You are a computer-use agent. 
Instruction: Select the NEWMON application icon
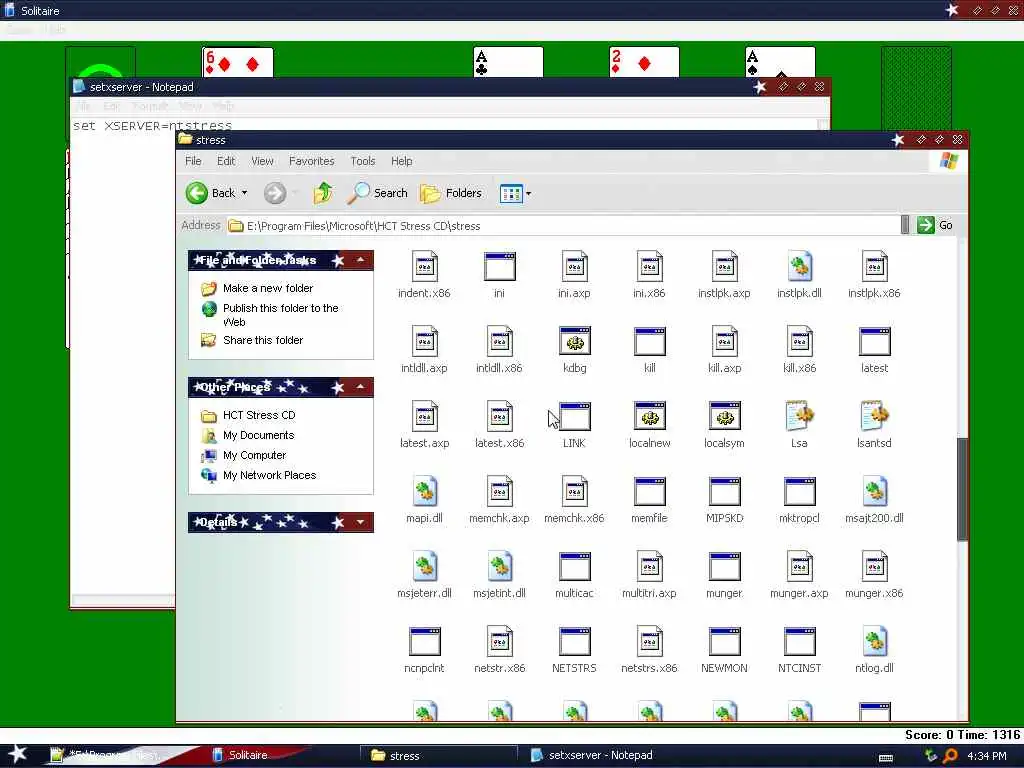tap(725, 642)
